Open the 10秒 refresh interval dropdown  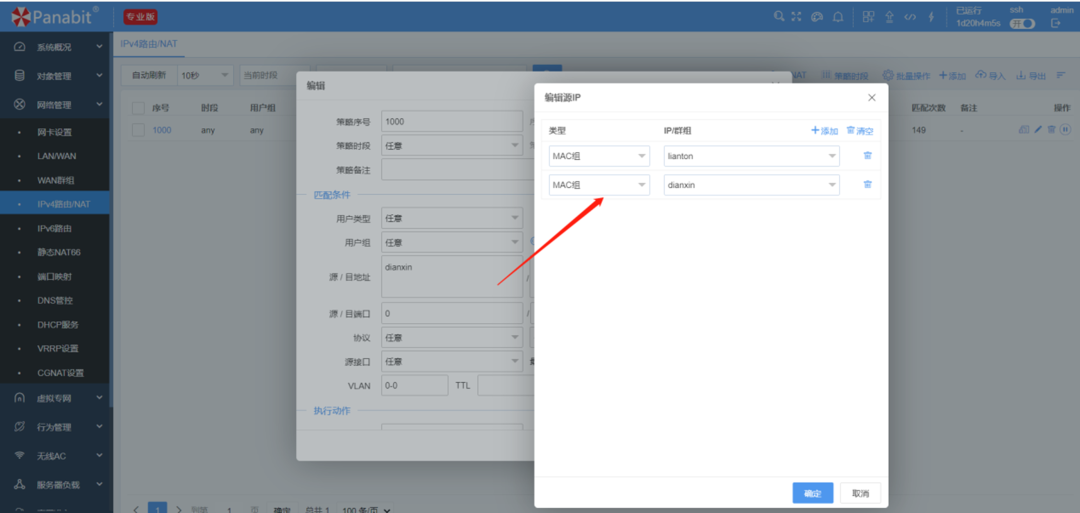coord(205,75)
